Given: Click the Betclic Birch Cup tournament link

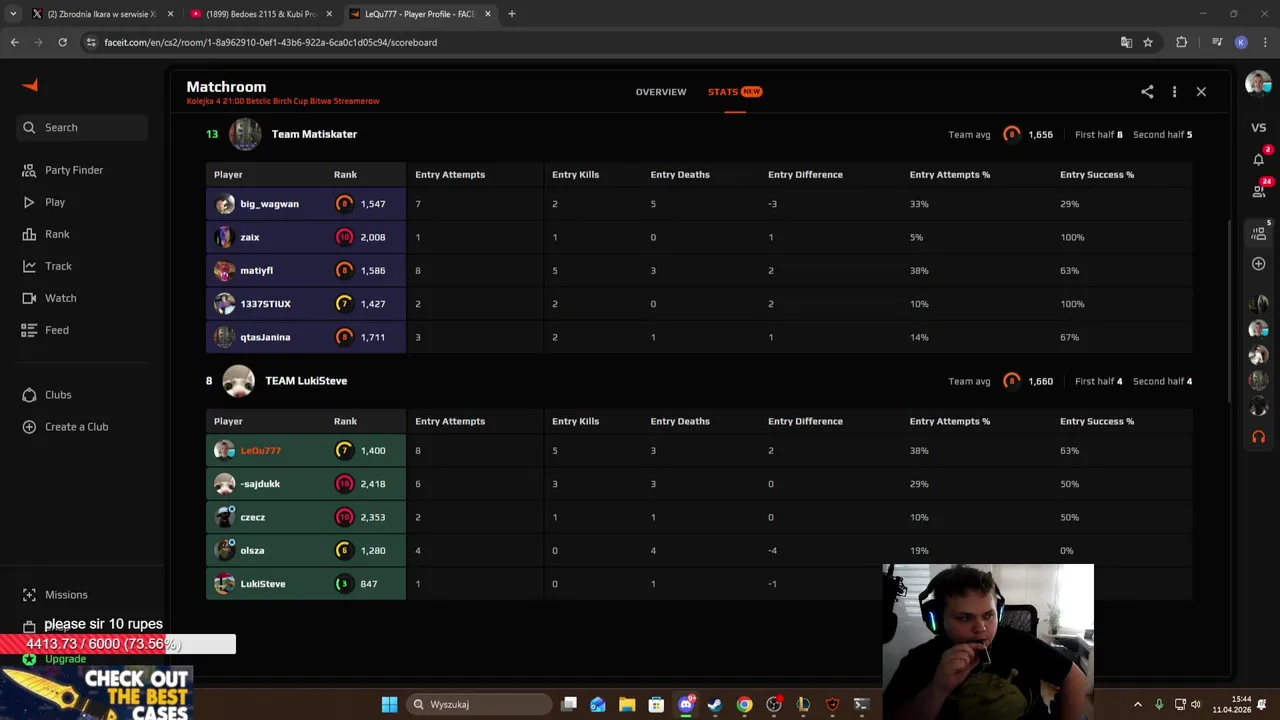Looking at the screenshot, I should pos(283,101).
